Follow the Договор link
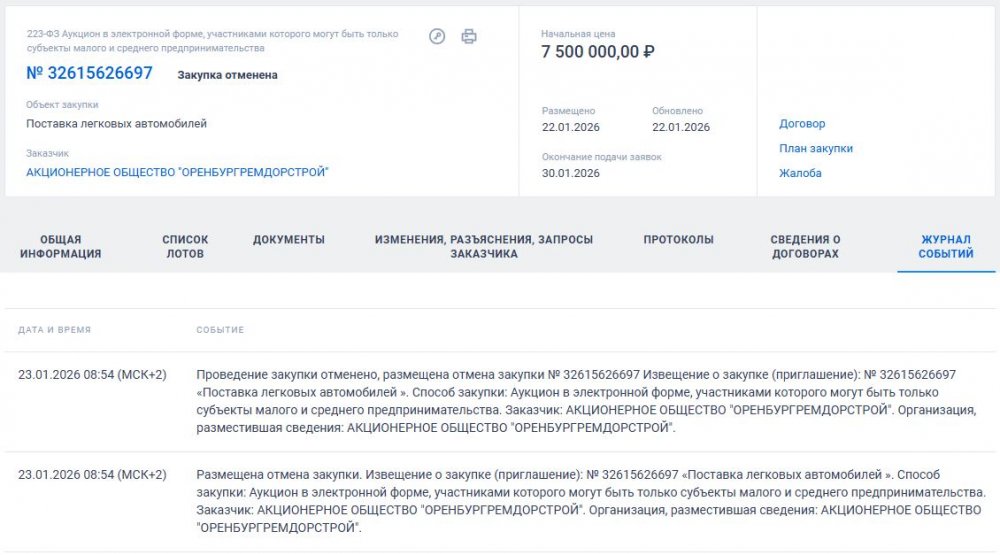 (802, 124)
